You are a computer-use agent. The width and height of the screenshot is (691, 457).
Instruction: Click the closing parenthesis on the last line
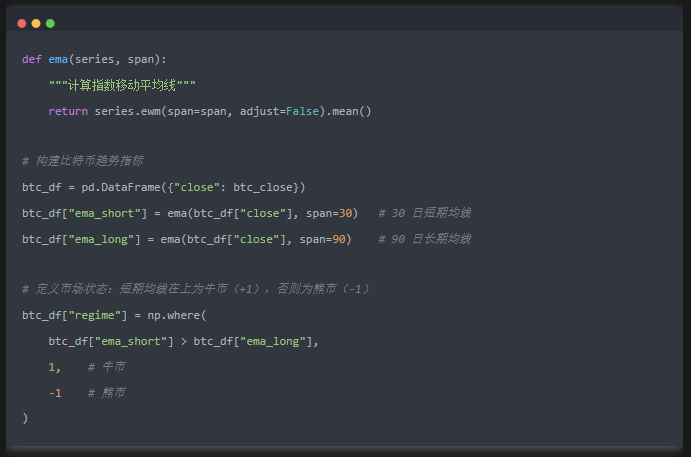25,418
